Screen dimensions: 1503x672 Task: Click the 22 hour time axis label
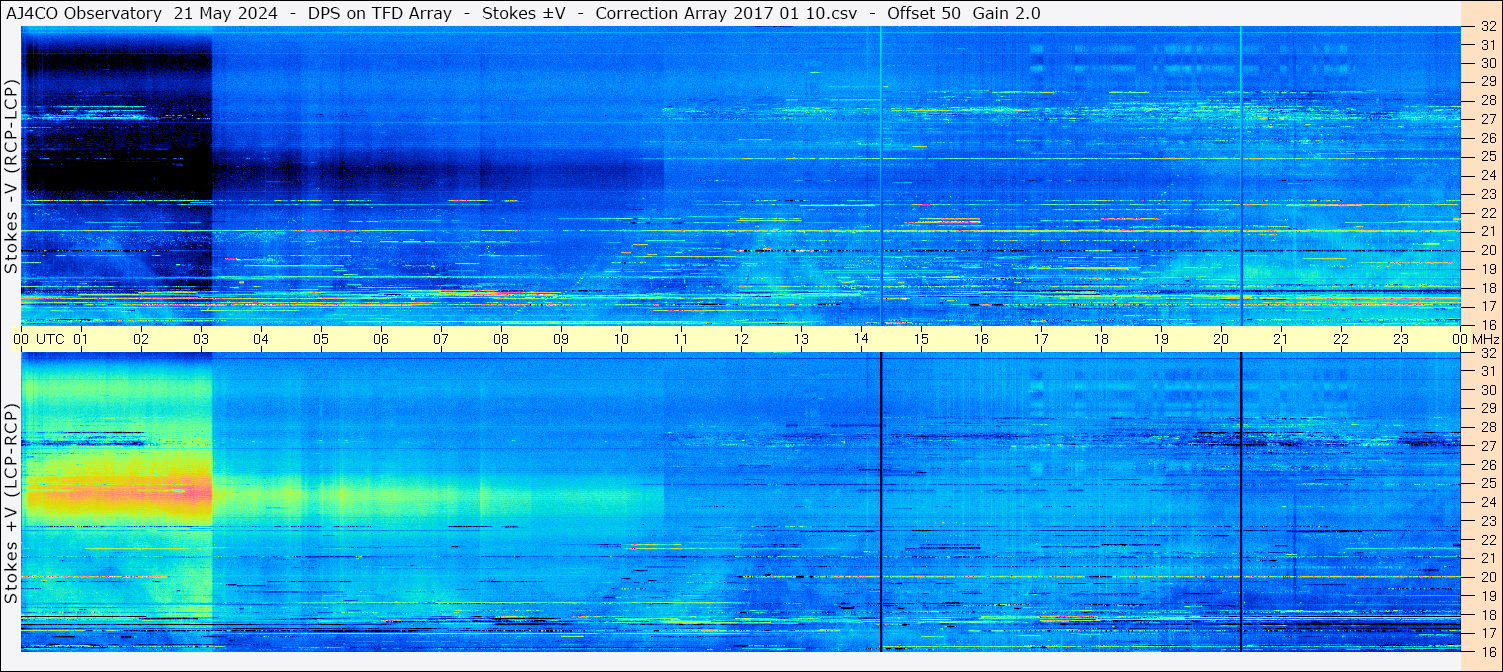(x=1341, y=339)
